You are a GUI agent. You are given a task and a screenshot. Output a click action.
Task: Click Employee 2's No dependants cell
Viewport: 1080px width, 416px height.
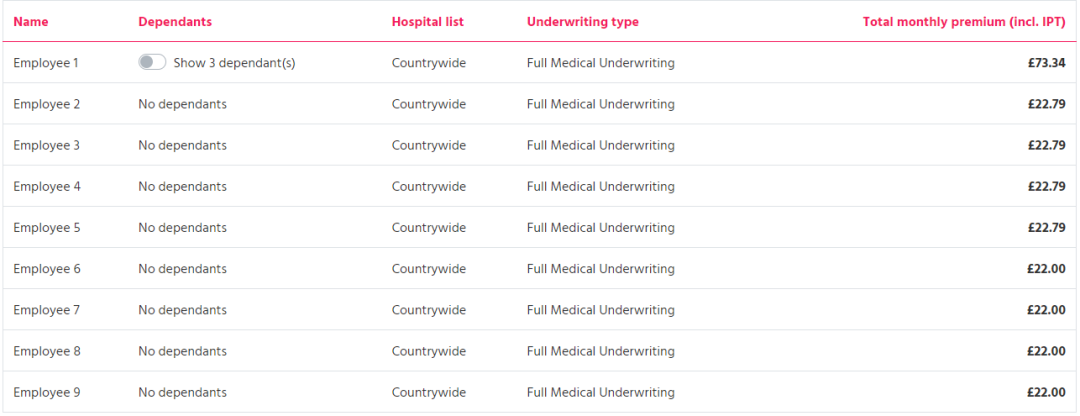(x=183, y=105)
